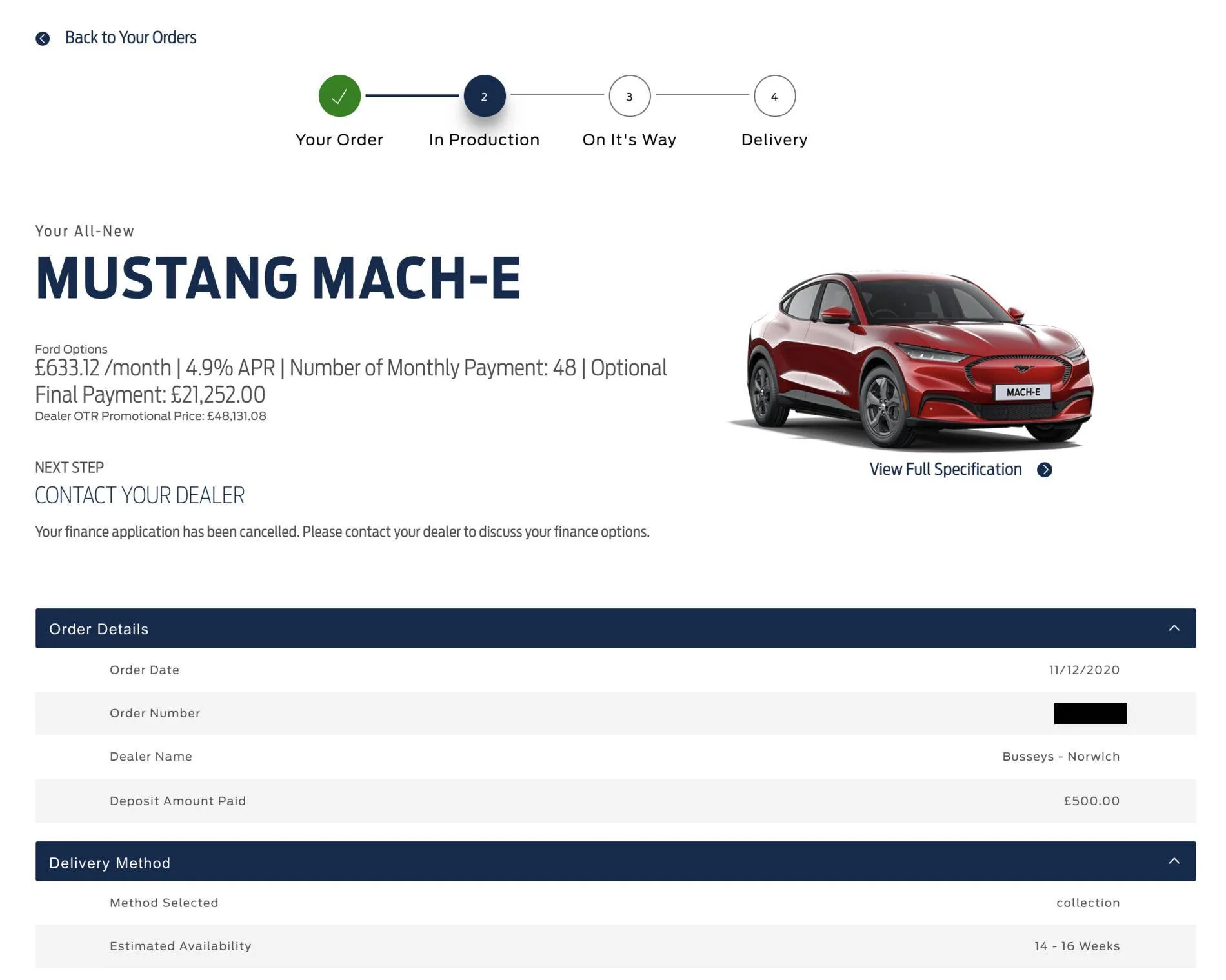The image size is (1226, 980).
Task: Click dealer name Busseys - Norwich
Action: (x=1061, y=757)
